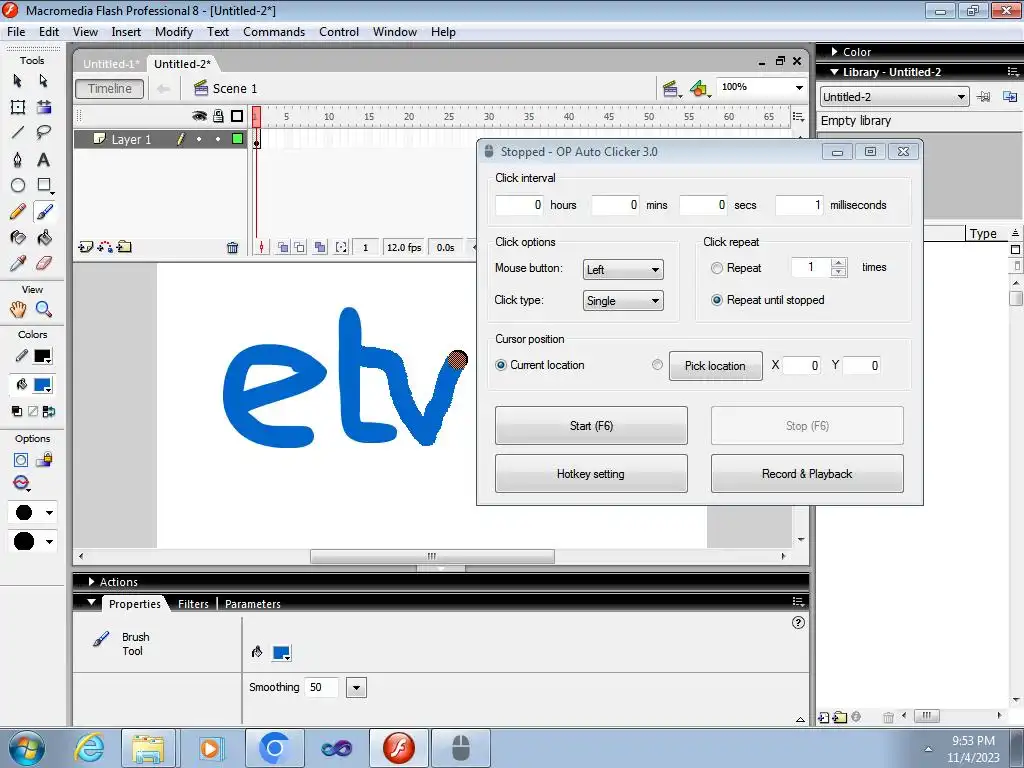Open the stroke color swatch in Tools
The width and height of the screenshot is (1024, 768).
point(42,357)
